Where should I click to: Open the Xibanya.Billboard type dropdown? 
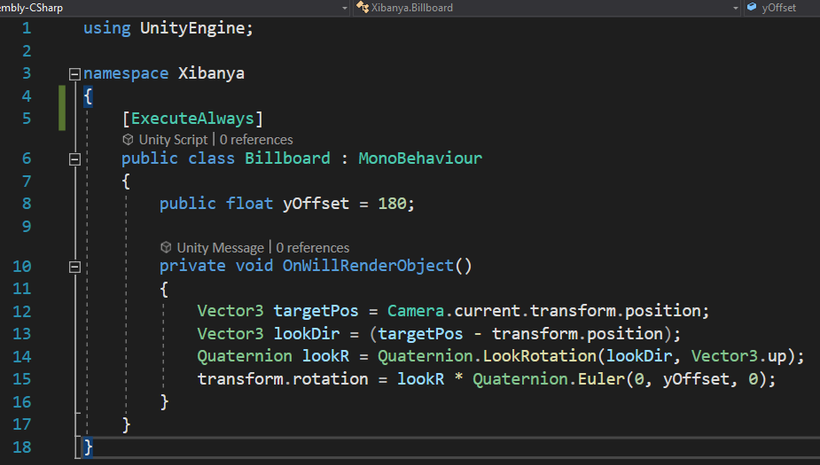pos(547,7)
